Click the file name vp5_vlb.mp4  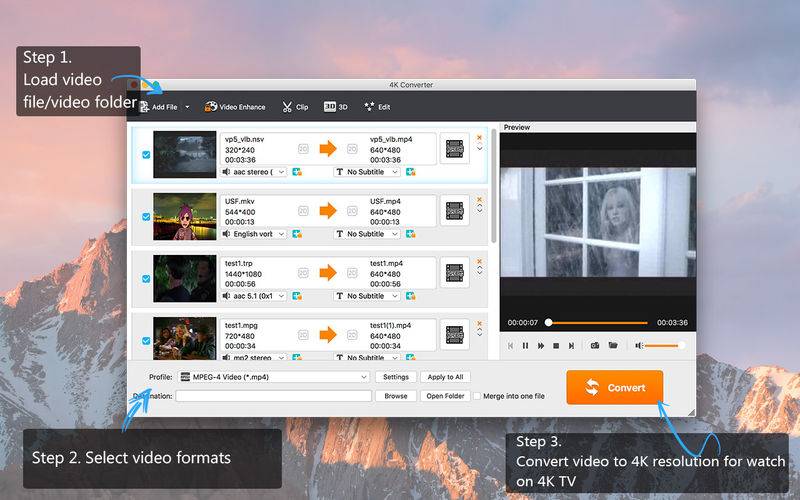pos(391,139)
